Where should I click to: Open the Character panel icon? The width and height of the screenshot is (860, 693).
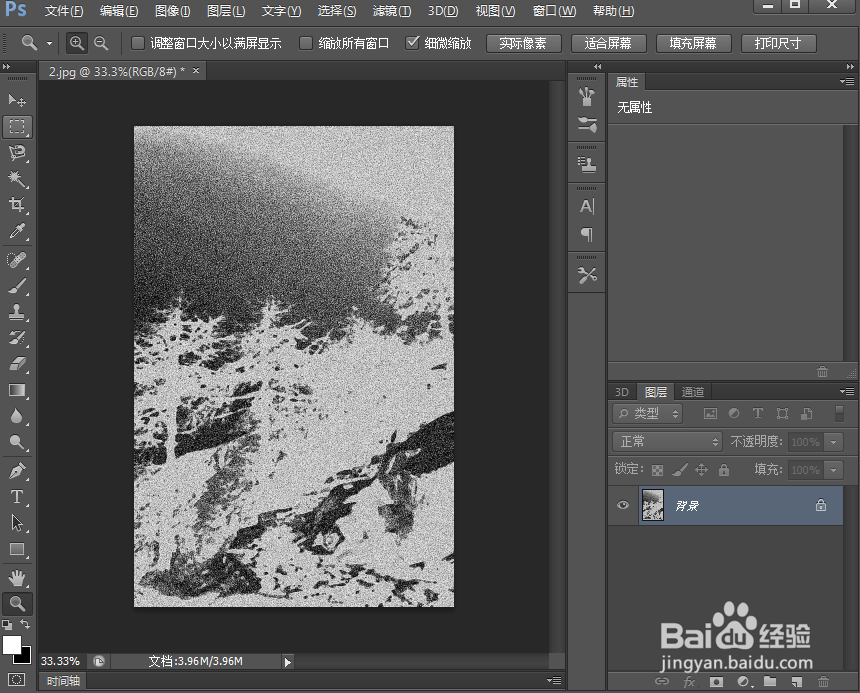[x=587, y=206]
